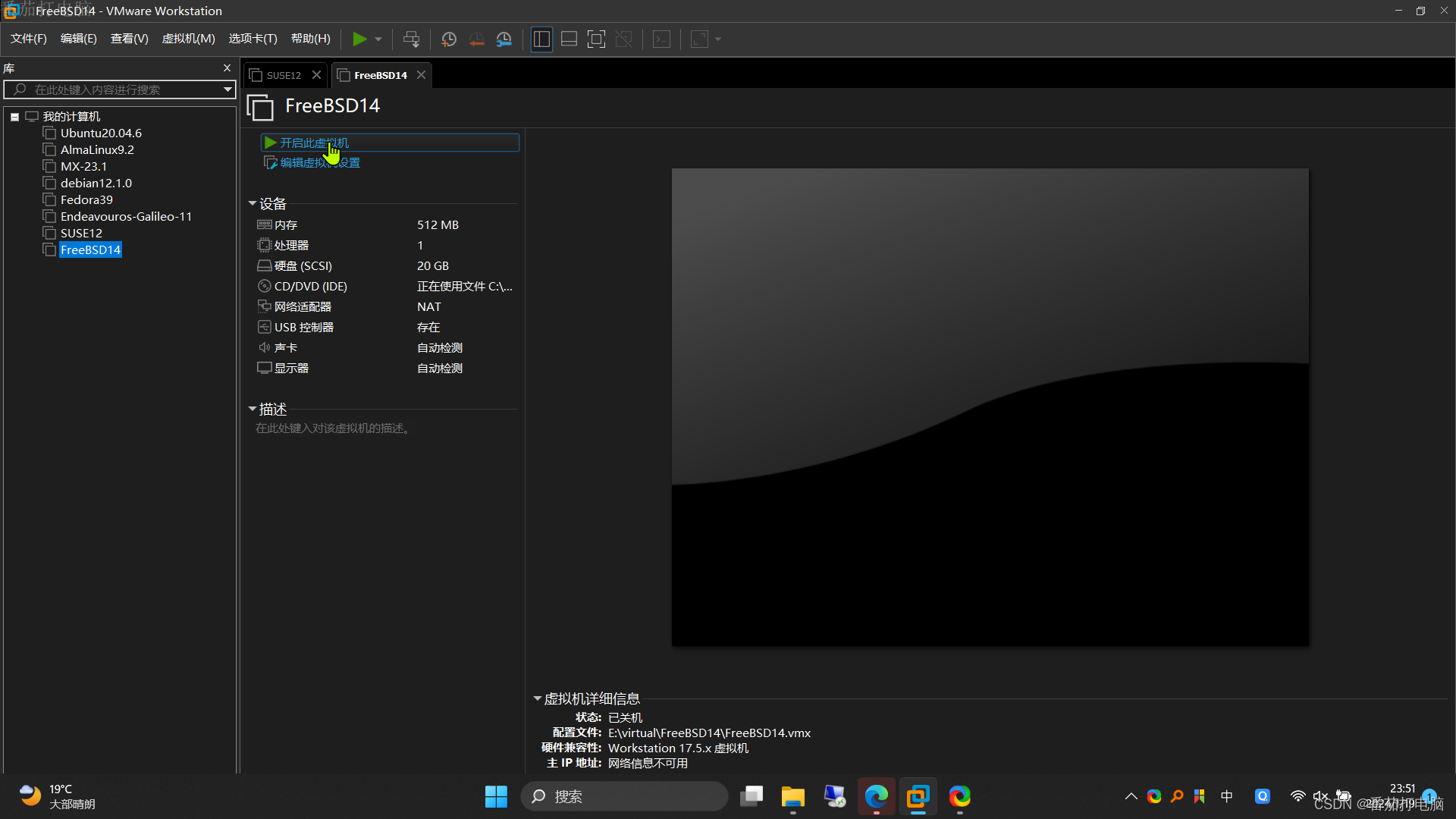1456x819 pixels.
Task: Select AlmaLinux9.2 in the library
Action: click(97, 150)
